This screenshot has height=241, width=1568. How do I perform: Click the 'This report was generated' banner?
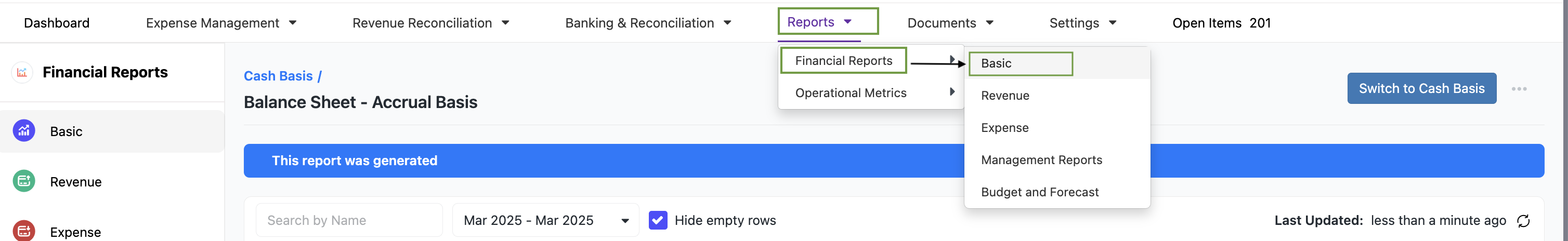click(x=894, y=160)
